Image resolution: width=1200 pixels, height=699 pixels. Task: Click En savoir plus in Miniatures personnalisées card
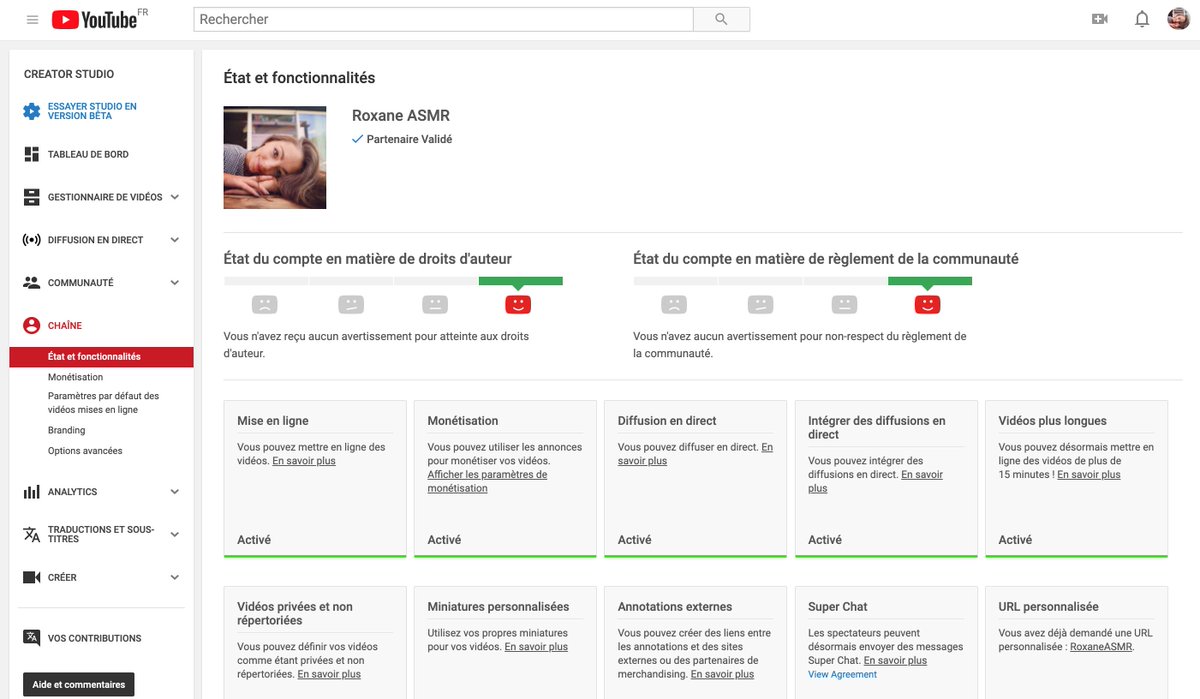536,647
